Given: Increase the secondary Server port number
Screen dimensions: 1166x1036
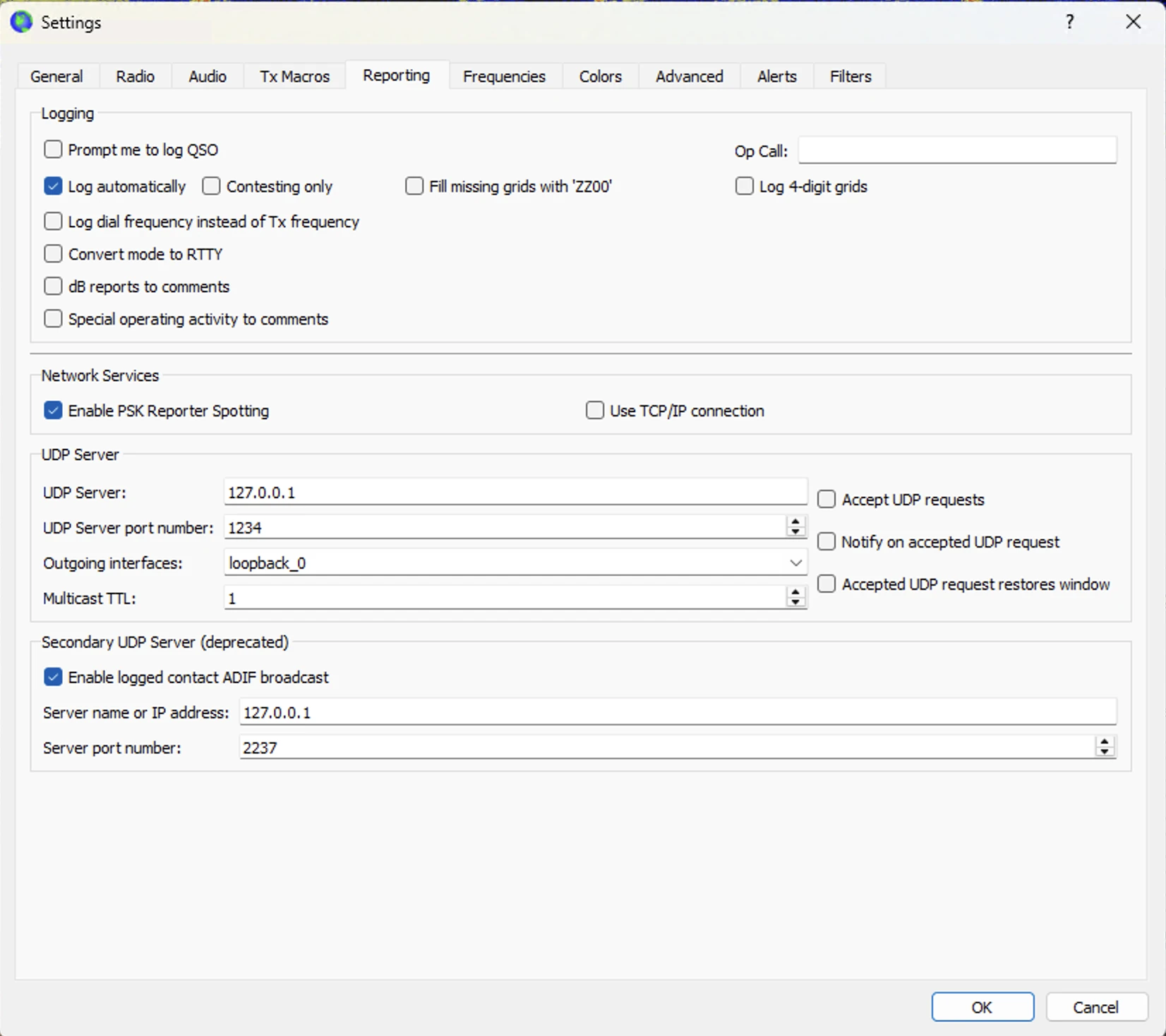Looking at the screenshot, I should [1105, 742].
